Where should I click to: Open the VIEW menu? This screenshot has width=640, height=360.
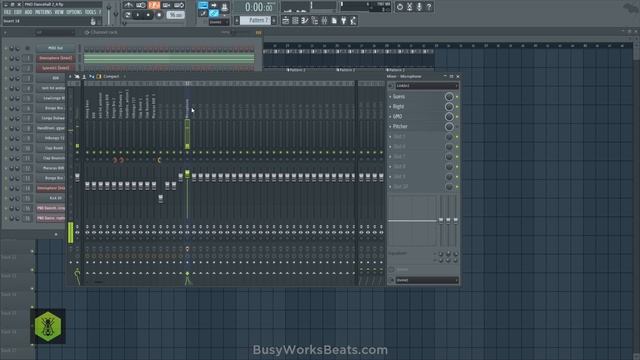pyautogui.click(x=59, y=13)
